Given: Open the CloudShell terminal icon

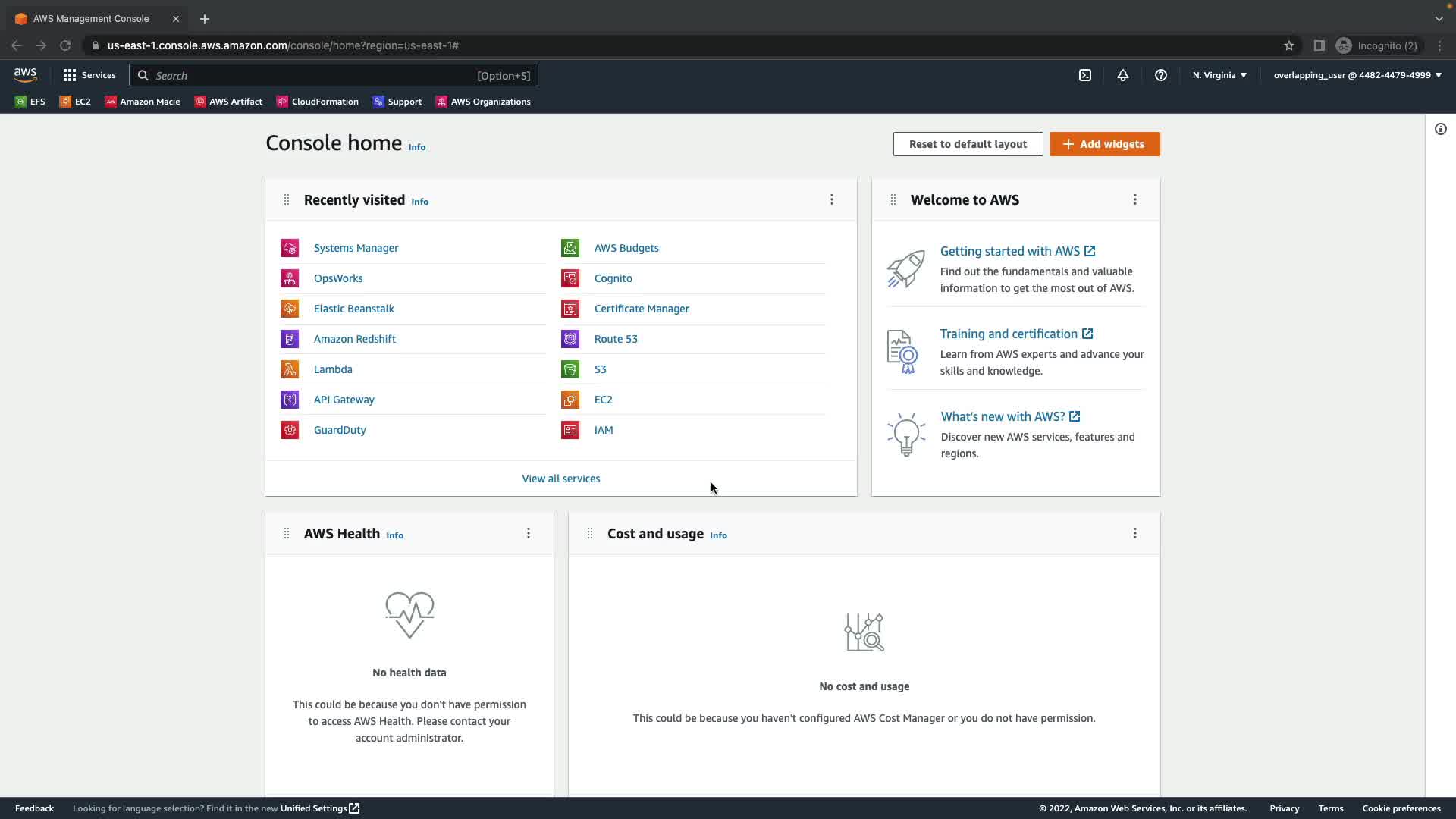Looking at the screenshot, I should (x=1085, y=75).
